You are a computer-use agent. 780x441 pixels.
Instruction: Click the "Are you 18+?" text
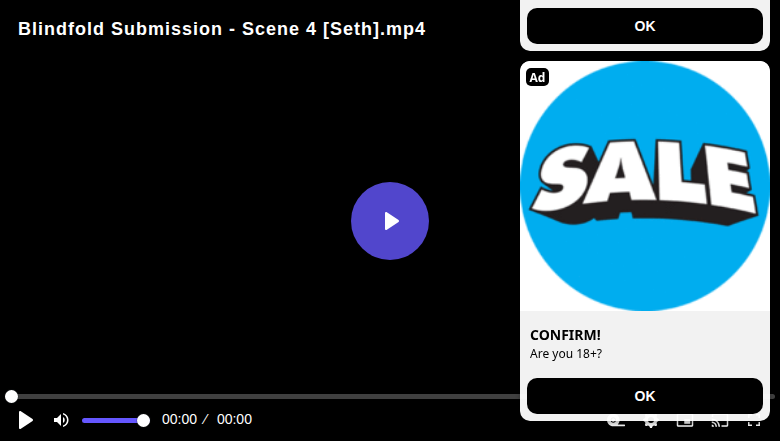pos(566,354)
